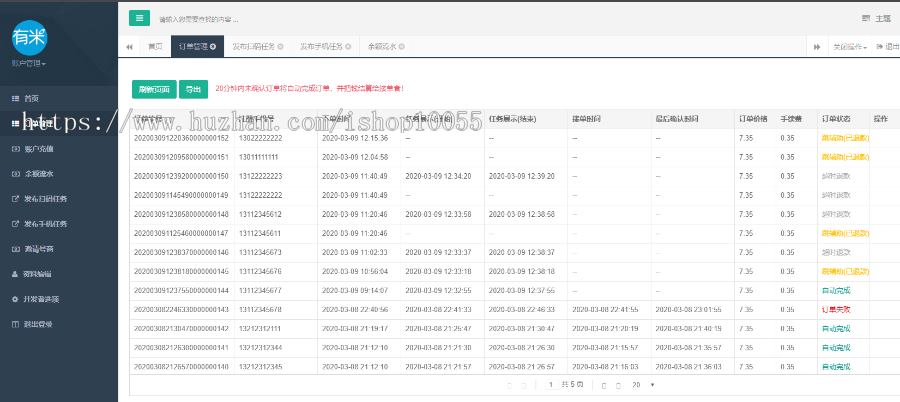
Task: Click 自动完成 status of order ending 0144
Action: click(836, 291)
